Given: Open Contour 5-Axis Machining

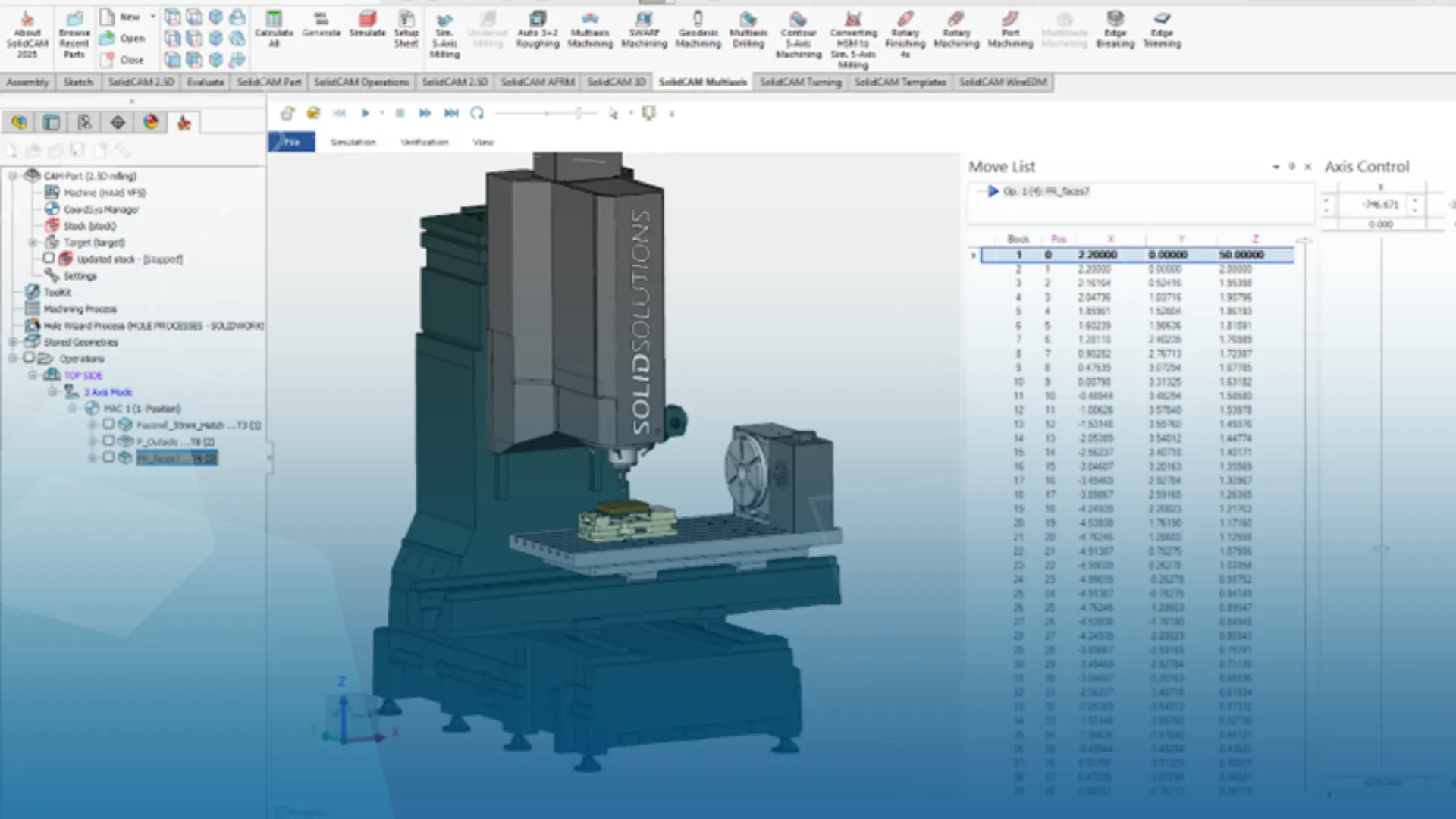Looking at the screenshot, I should tap(799, 35).
